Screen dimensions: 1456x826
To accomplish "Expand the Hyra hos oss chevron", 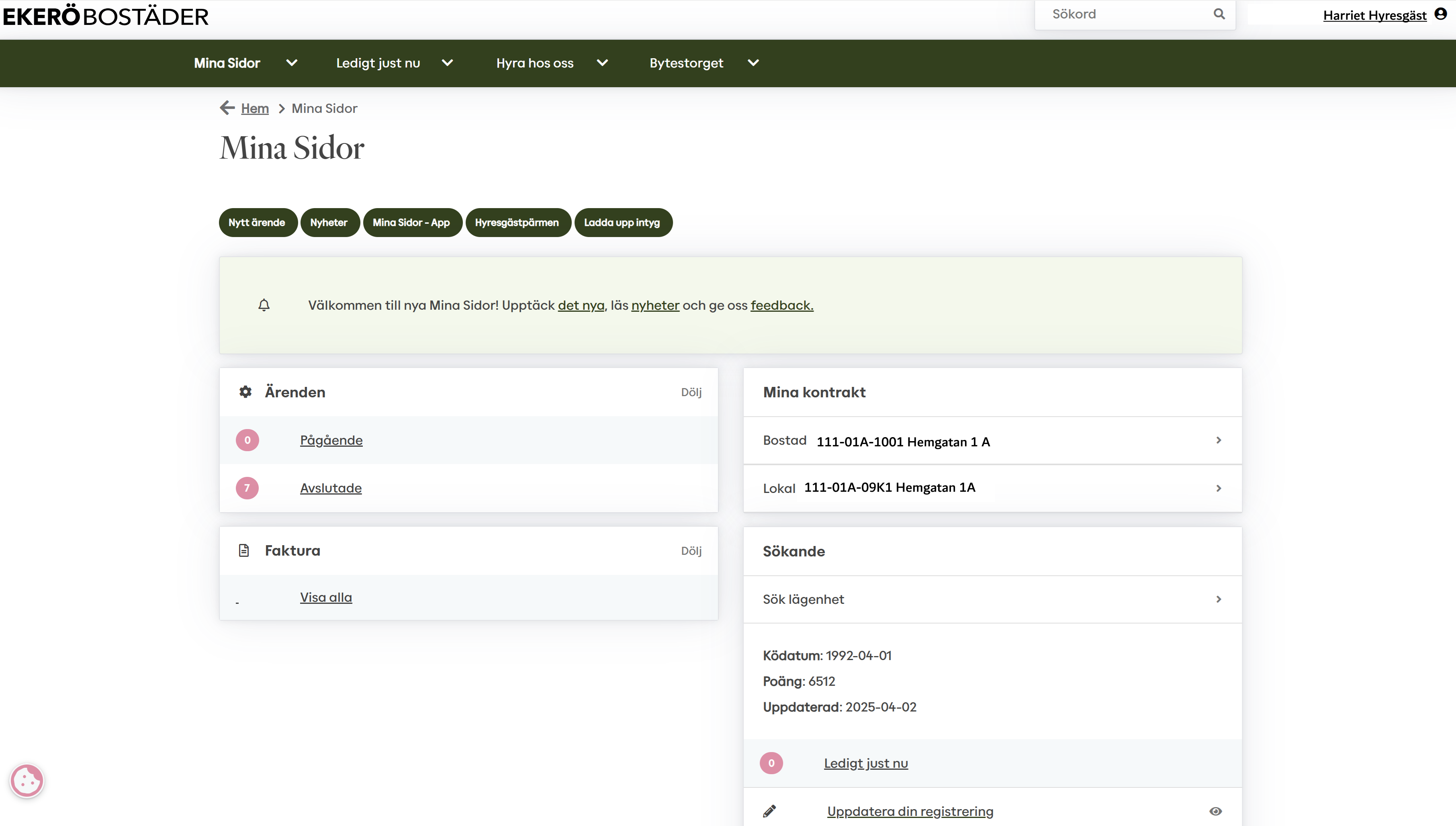I will coord(602,63).
